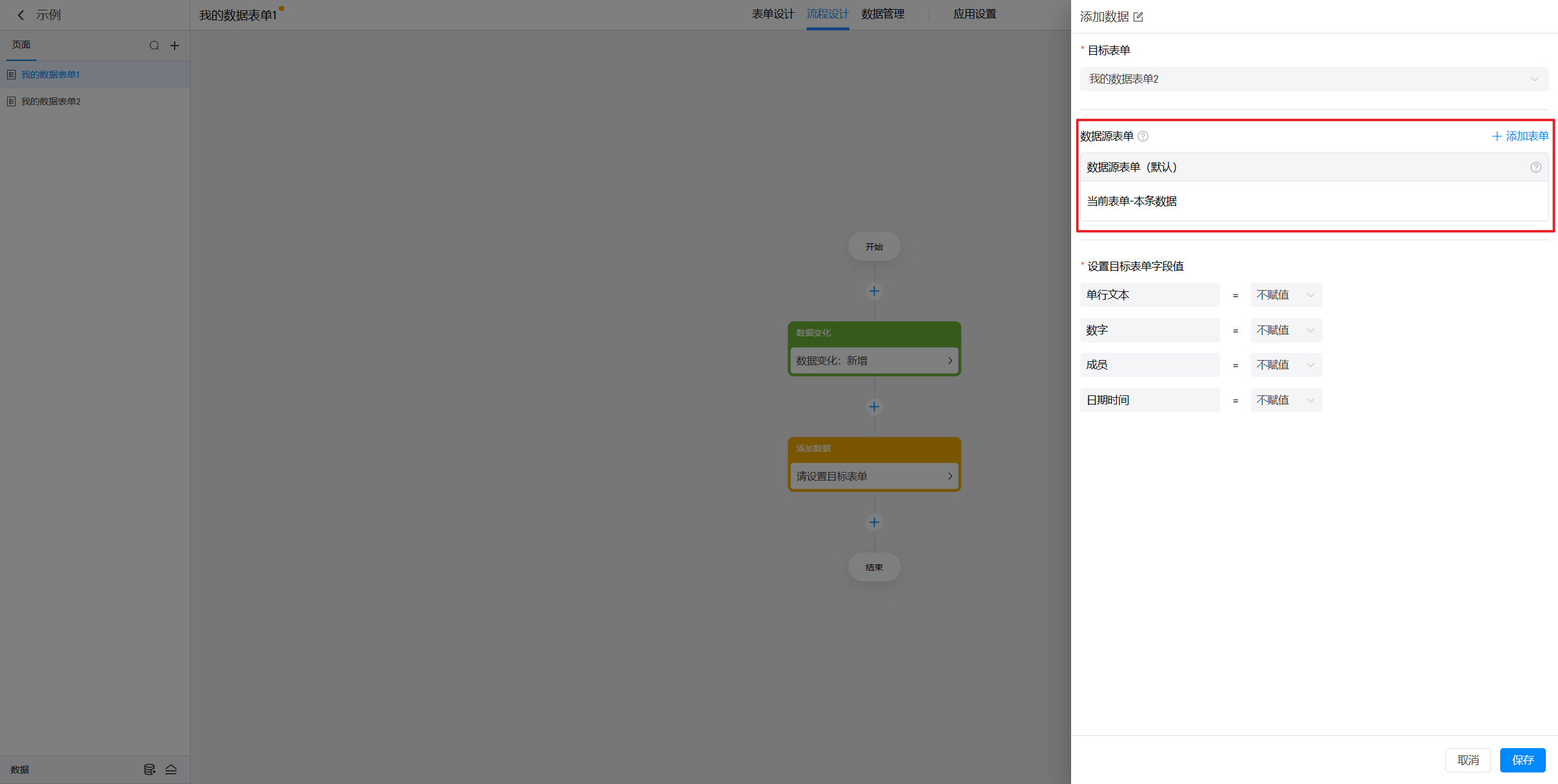Click the plus icon to add page

[x=175, y=46]
